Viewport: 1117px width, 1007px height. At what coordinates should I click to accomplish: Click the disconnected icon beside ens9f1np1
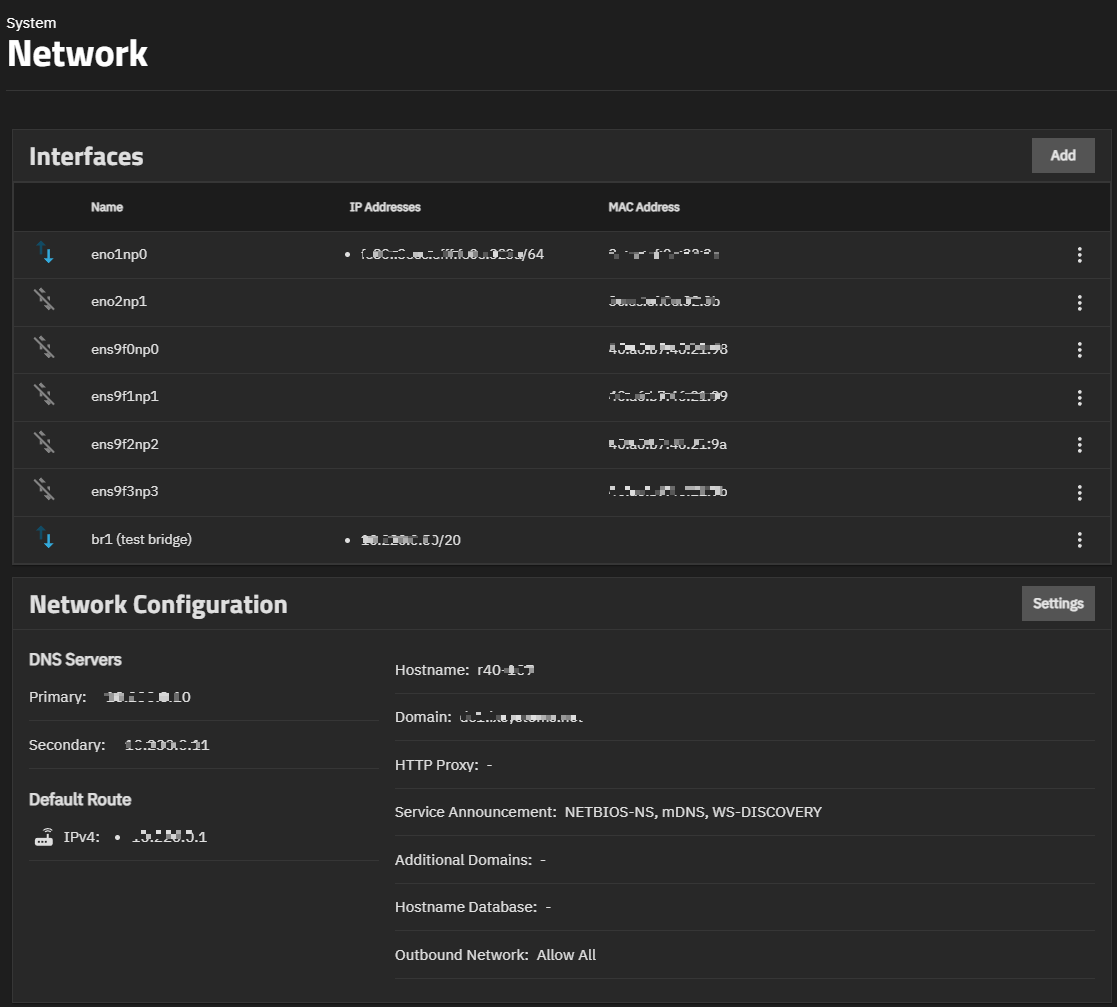(46, 396)
